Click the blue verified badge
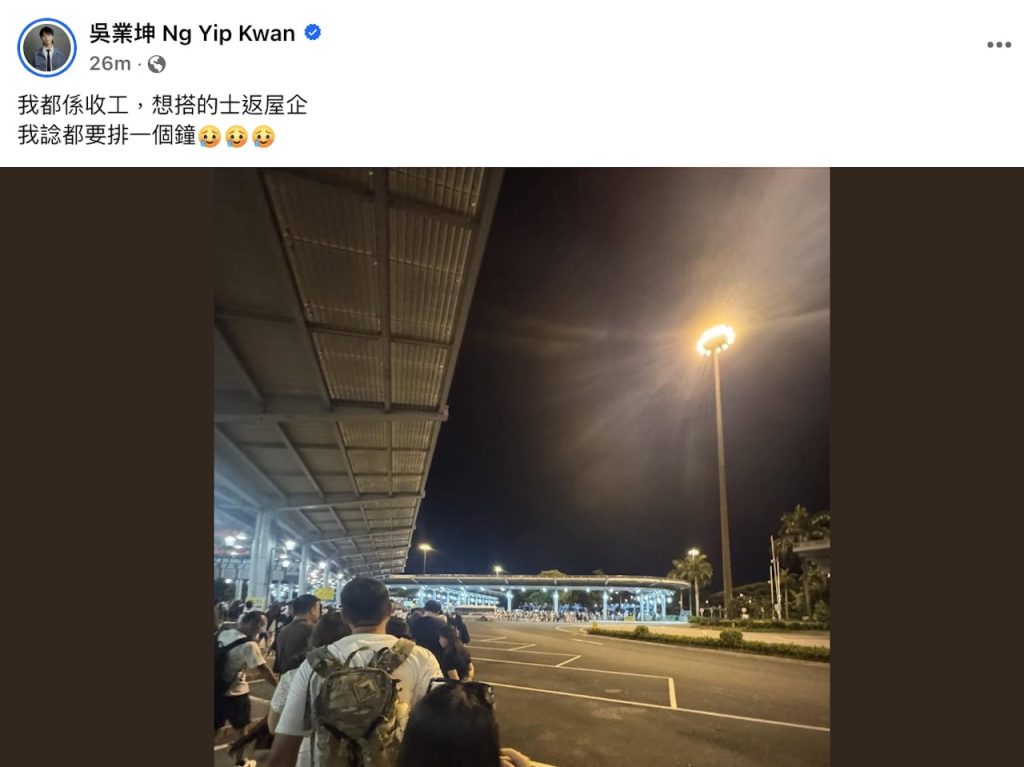The height and width of the screenshot is (767, 1024). pos(313,32)
